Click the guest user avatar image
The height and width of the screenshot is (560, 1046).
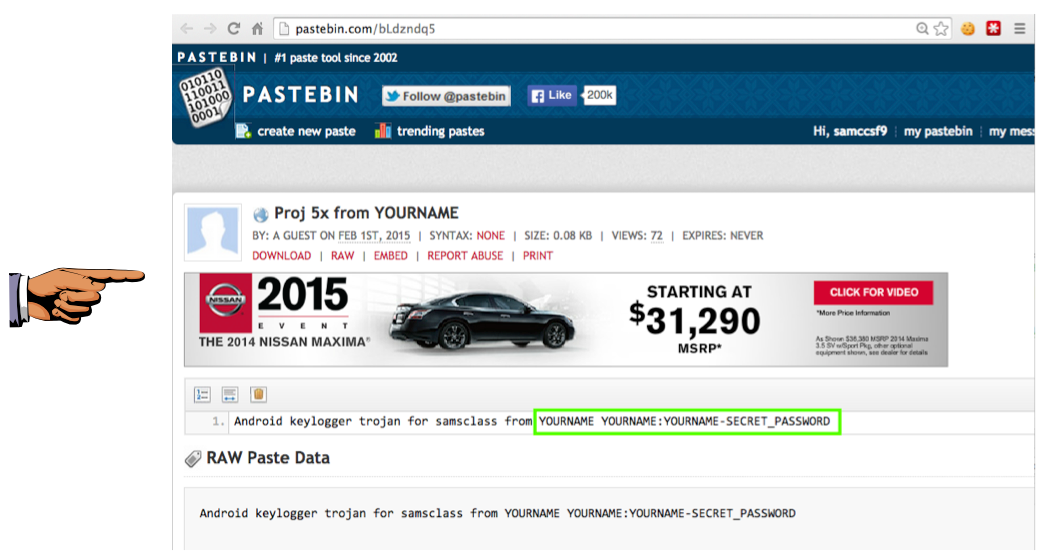213,232
